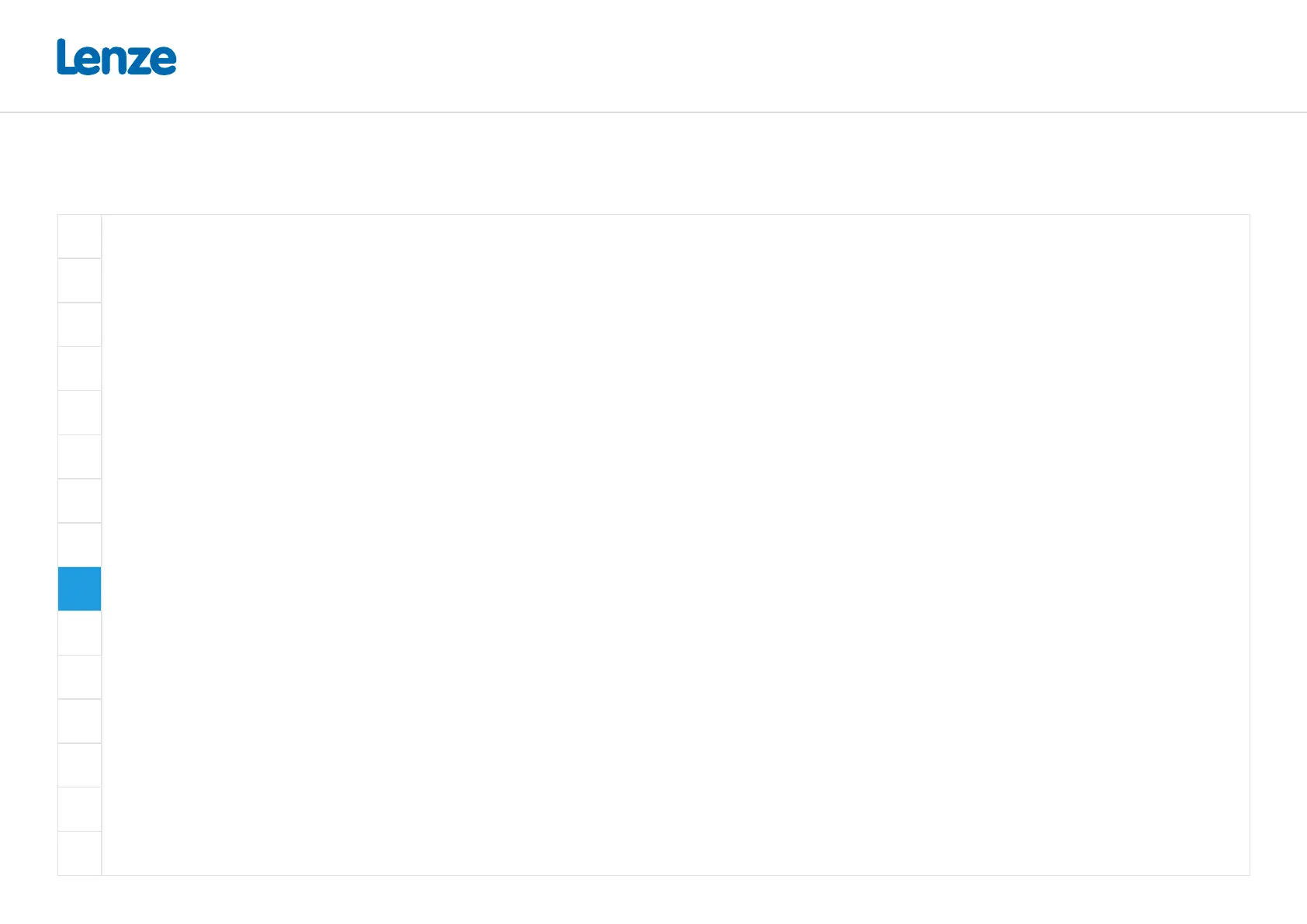Click inside the empty main content panel
Viewport: 1307px width, 924px height.
click(675, 545)
